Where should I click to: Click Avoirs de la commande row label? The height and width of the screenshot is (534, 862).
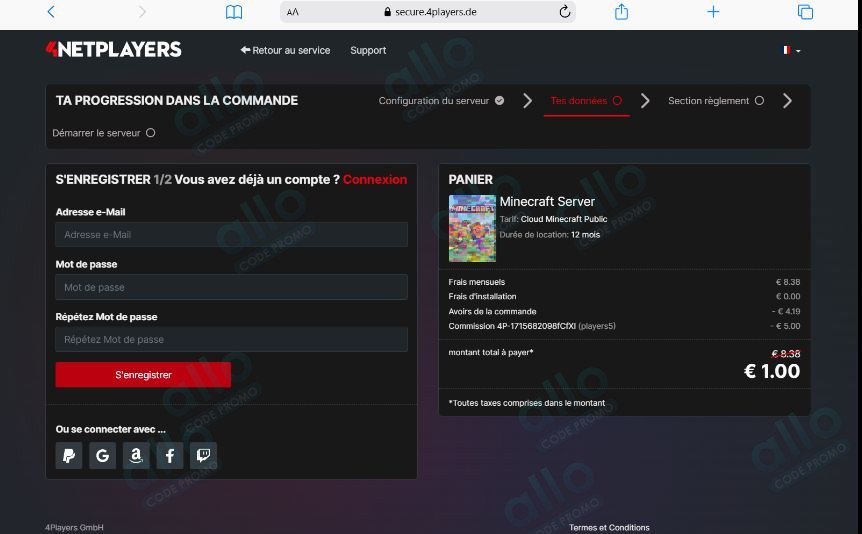(x=492, y=311)
